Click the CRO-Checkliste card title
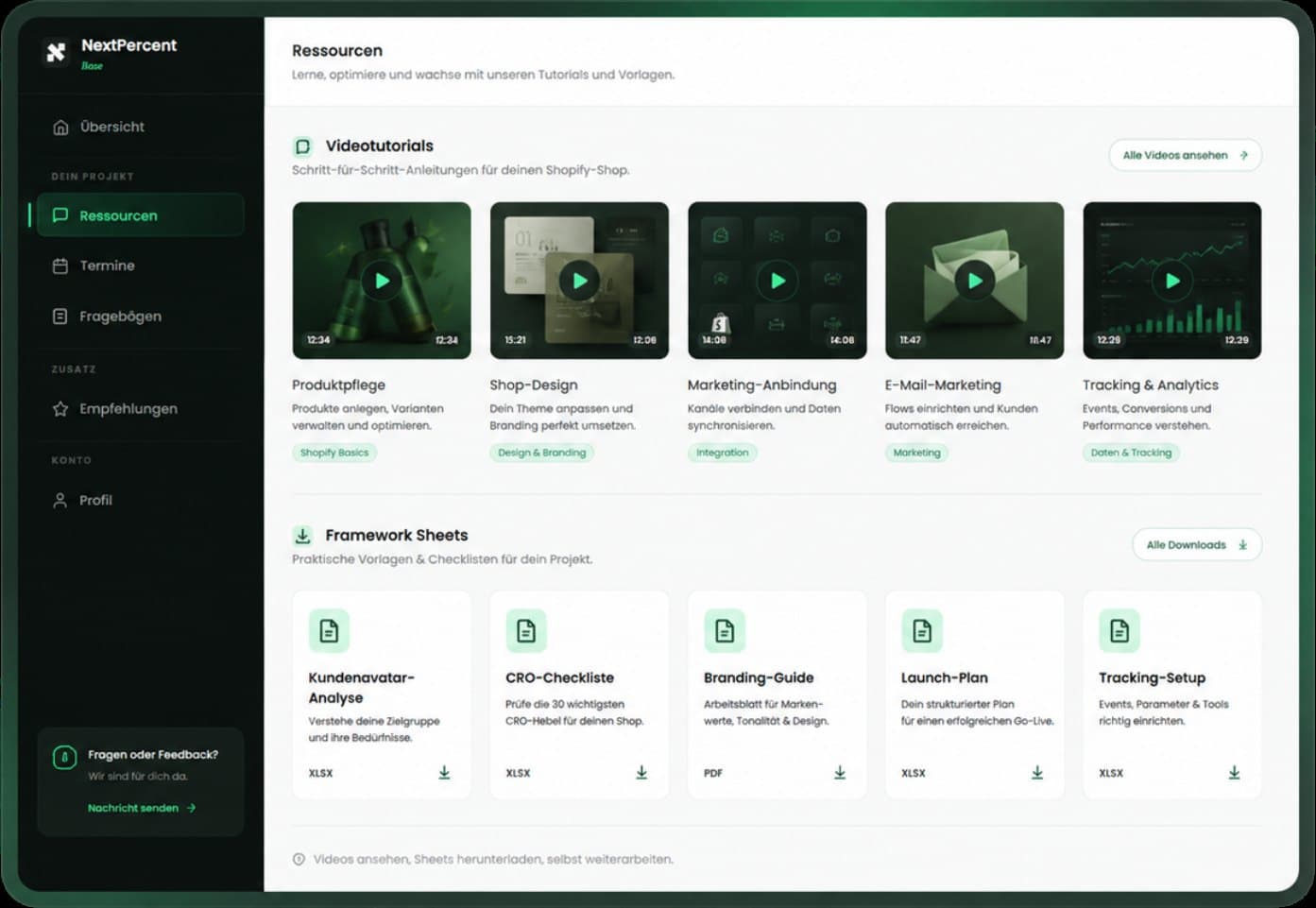This screenshot has width=1316, height=908. coord(559,677)
